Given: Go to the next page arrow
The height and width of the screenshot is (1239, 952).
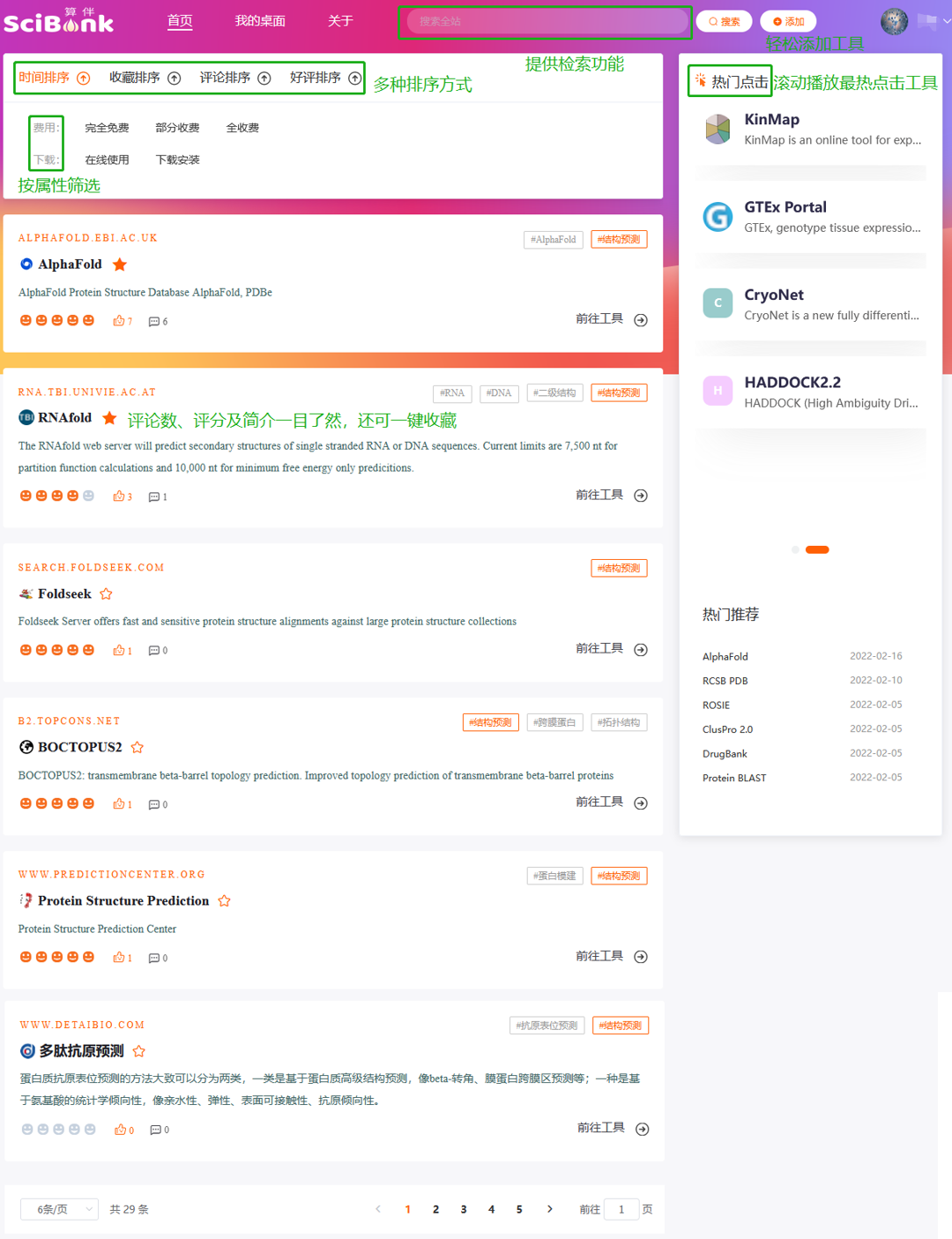Looking at the screenshot, I should click(x=550, y=1209).
